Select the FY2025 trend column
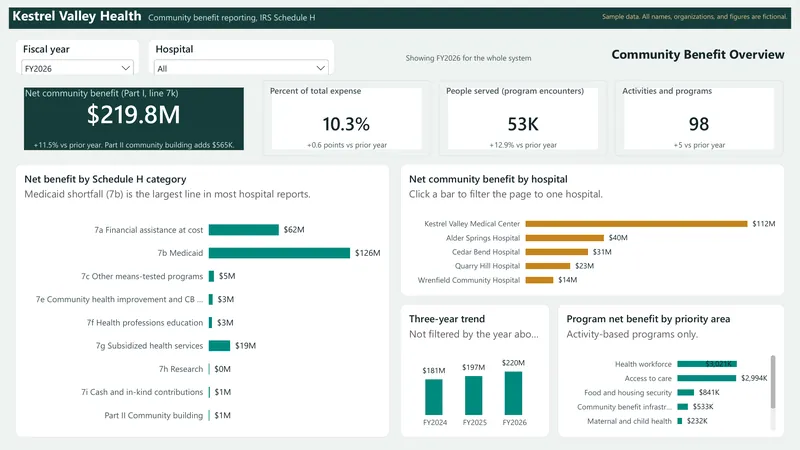Viewport: 800px width, 450px height. pos(473,395)
